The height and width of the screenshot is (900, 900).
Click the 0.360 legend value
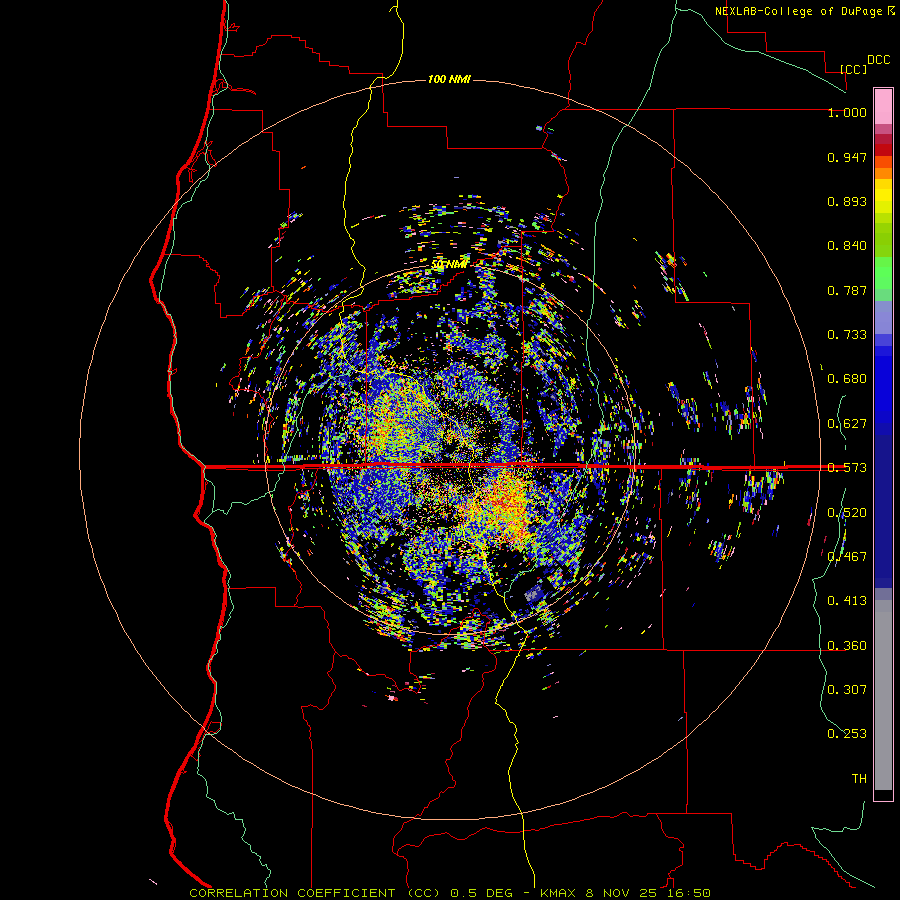847,646
